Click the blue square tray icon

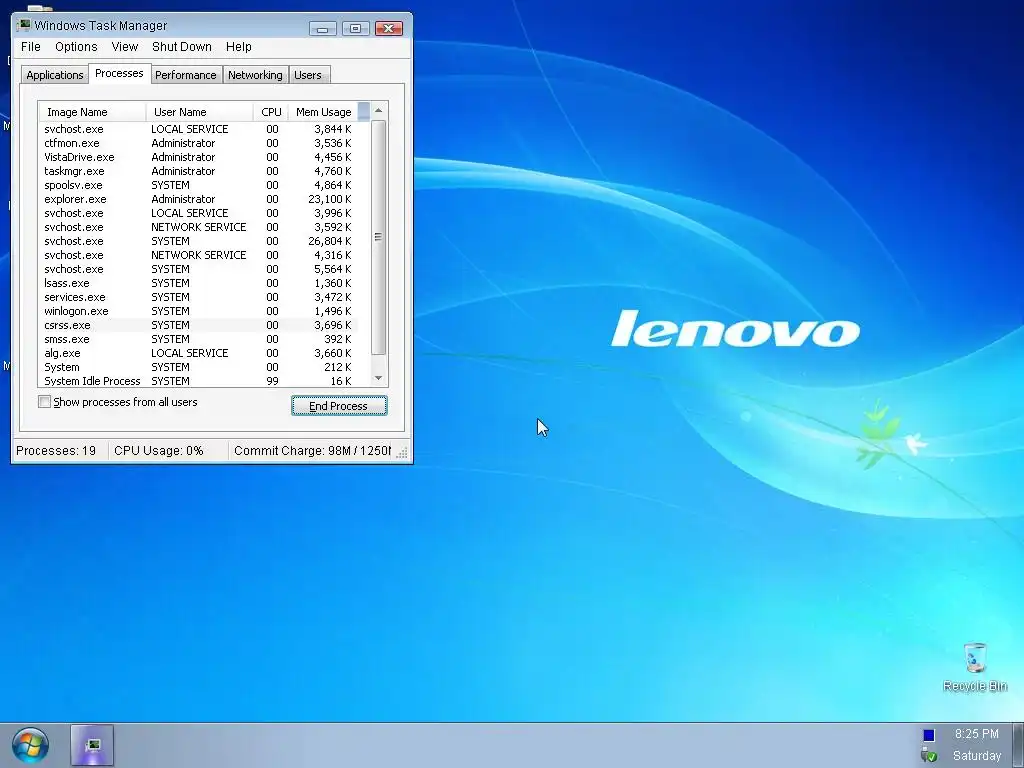click(x=929, y=735)
